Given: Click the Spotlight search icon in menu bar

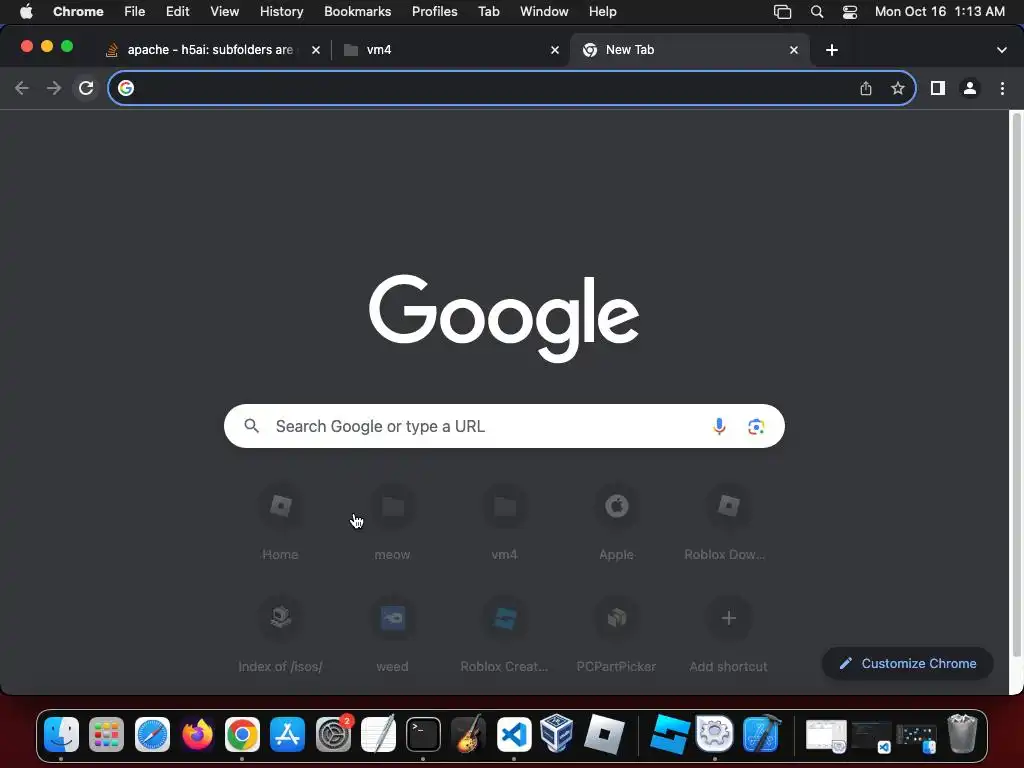Looking at the screenshot, I should point(816,12).
